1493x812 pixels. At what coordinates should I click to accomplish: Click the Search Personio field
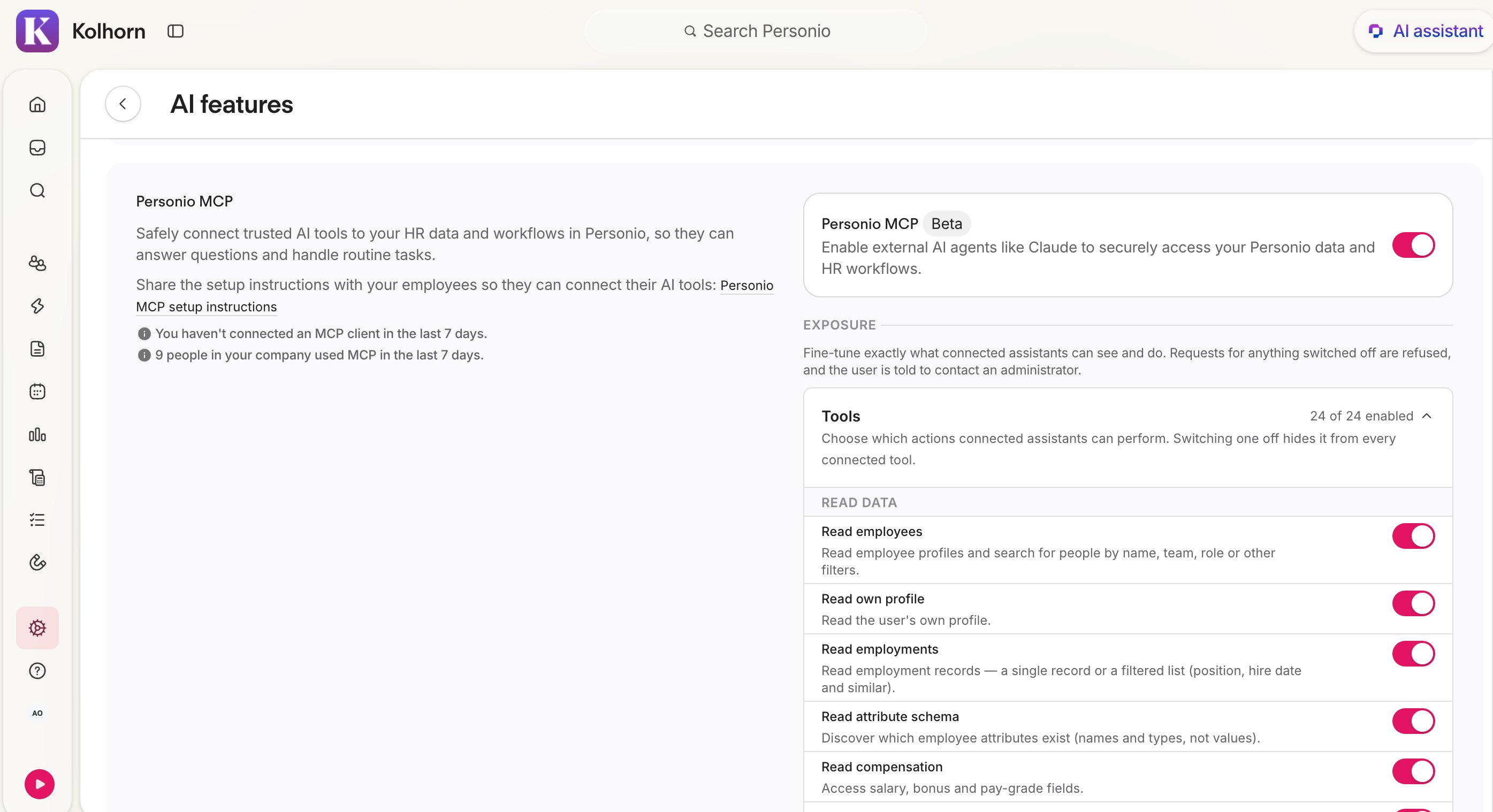click(756, 30)
